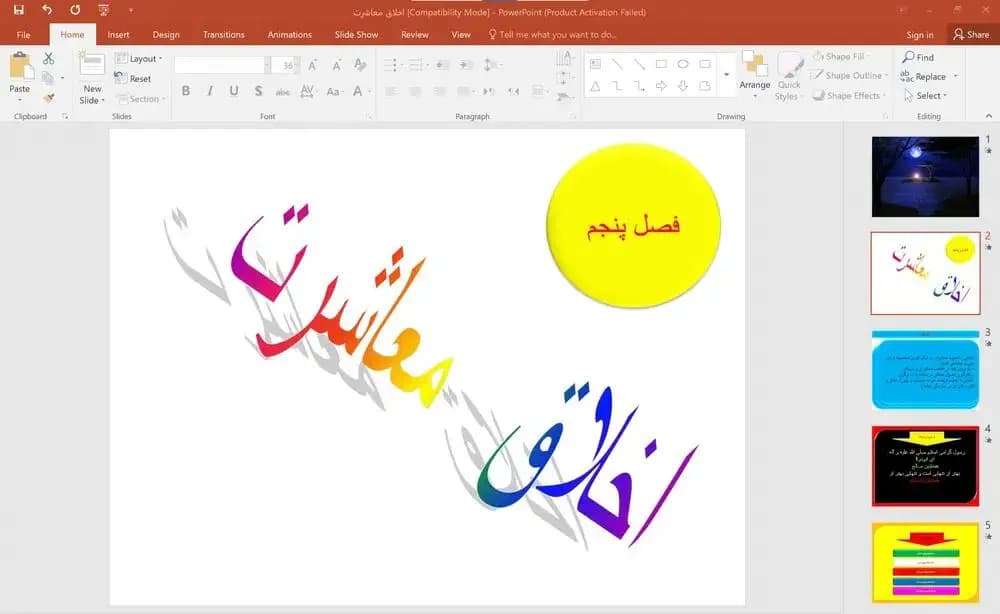
Task: Decrease font size with the smaller A
Action: point(337,65)
